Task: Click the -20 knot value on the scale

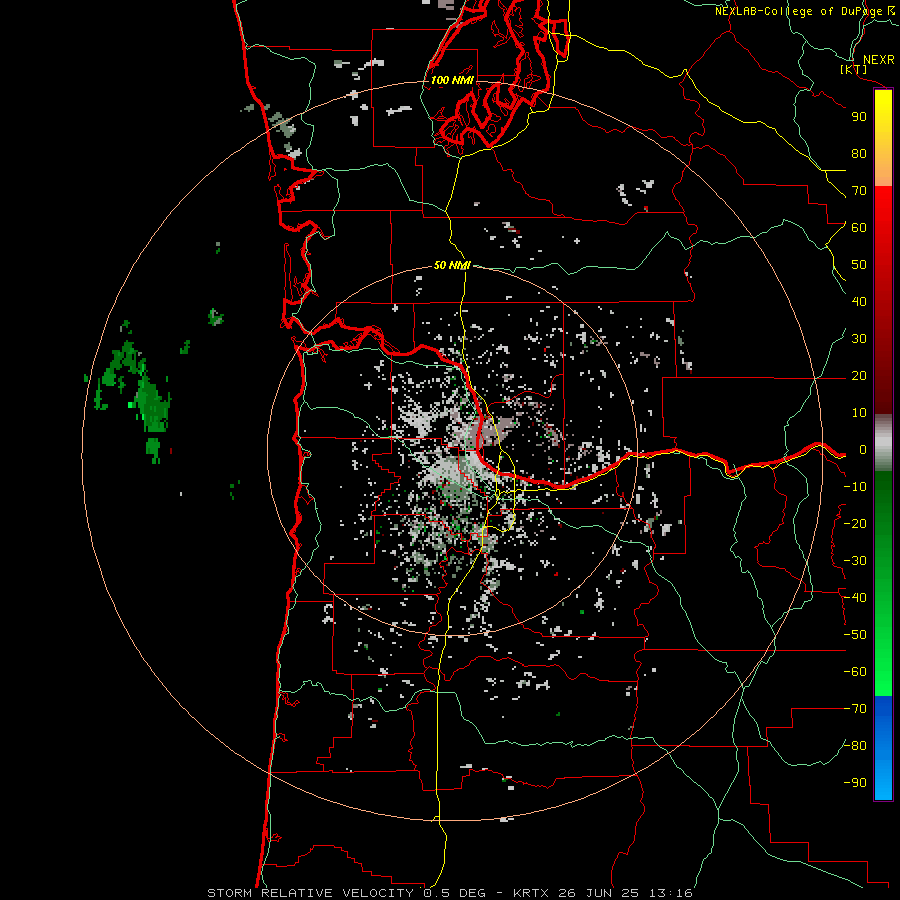Action: pos(855,524)
